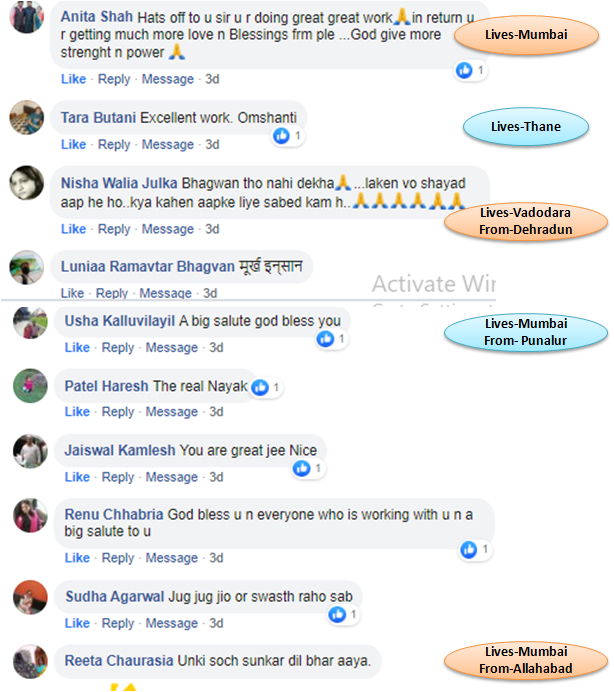Reply to Renu Chhabria's comment

(x=118, y=558)
